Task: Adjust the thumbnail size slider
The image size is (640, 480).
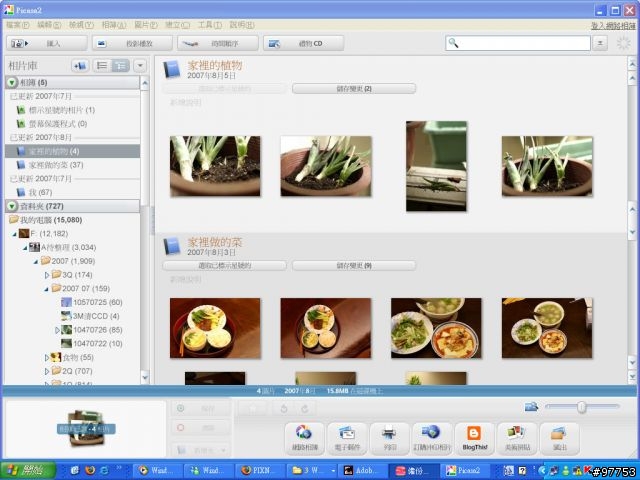Action: [582, 407]
